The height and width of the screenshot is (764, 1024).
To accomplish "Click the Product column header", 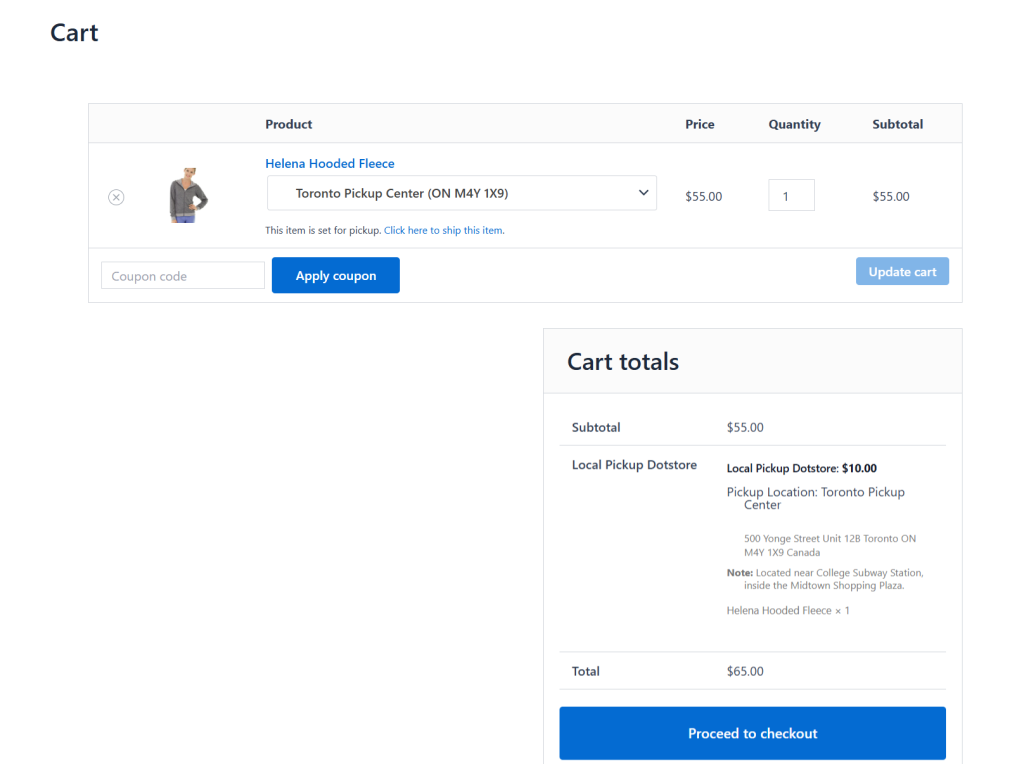I will [x=288, y=124].
